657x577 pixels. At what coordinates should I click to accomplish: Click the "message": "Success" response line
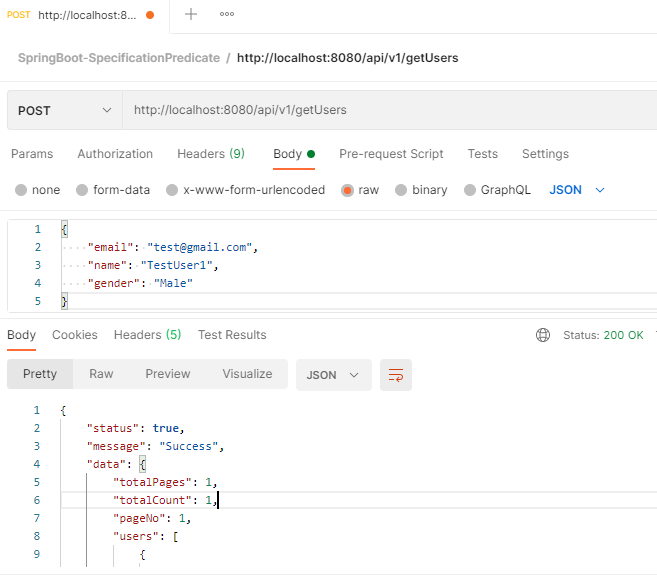(155, 446)
